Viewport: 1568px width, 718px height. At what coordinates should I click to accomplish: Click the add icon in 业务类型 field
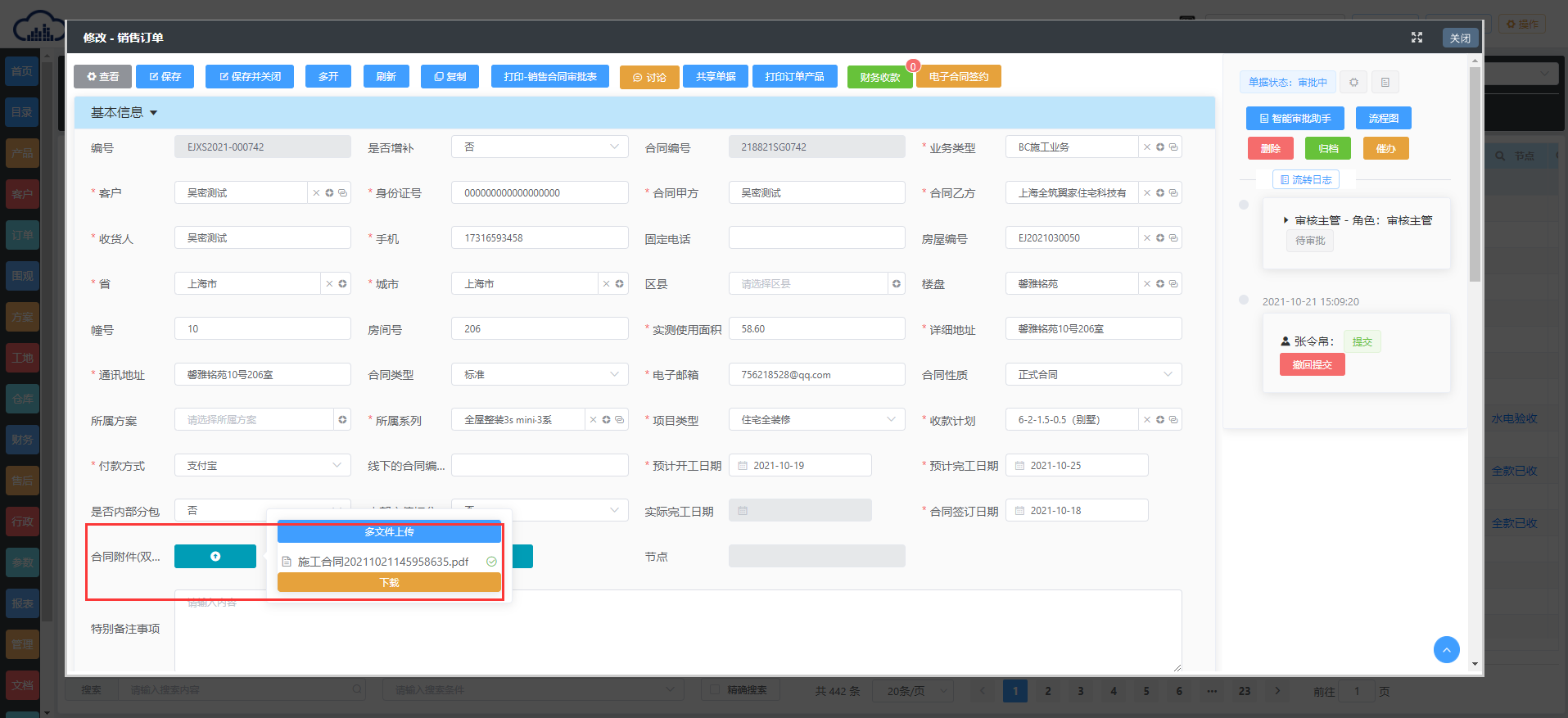pyautogui.click(x=1160, y=147)
